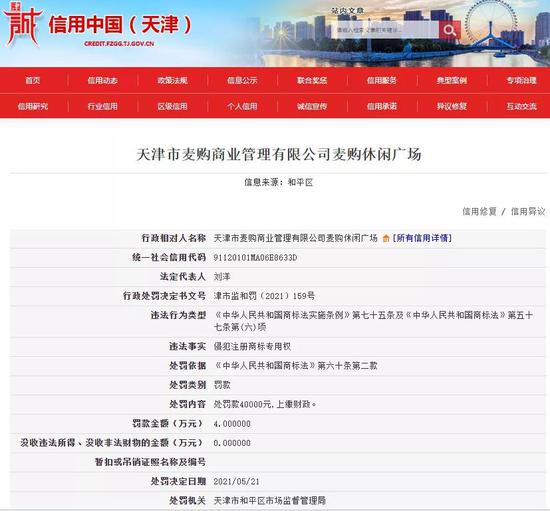
Task: Click the red magnifier search button
Action: [449, 30]
